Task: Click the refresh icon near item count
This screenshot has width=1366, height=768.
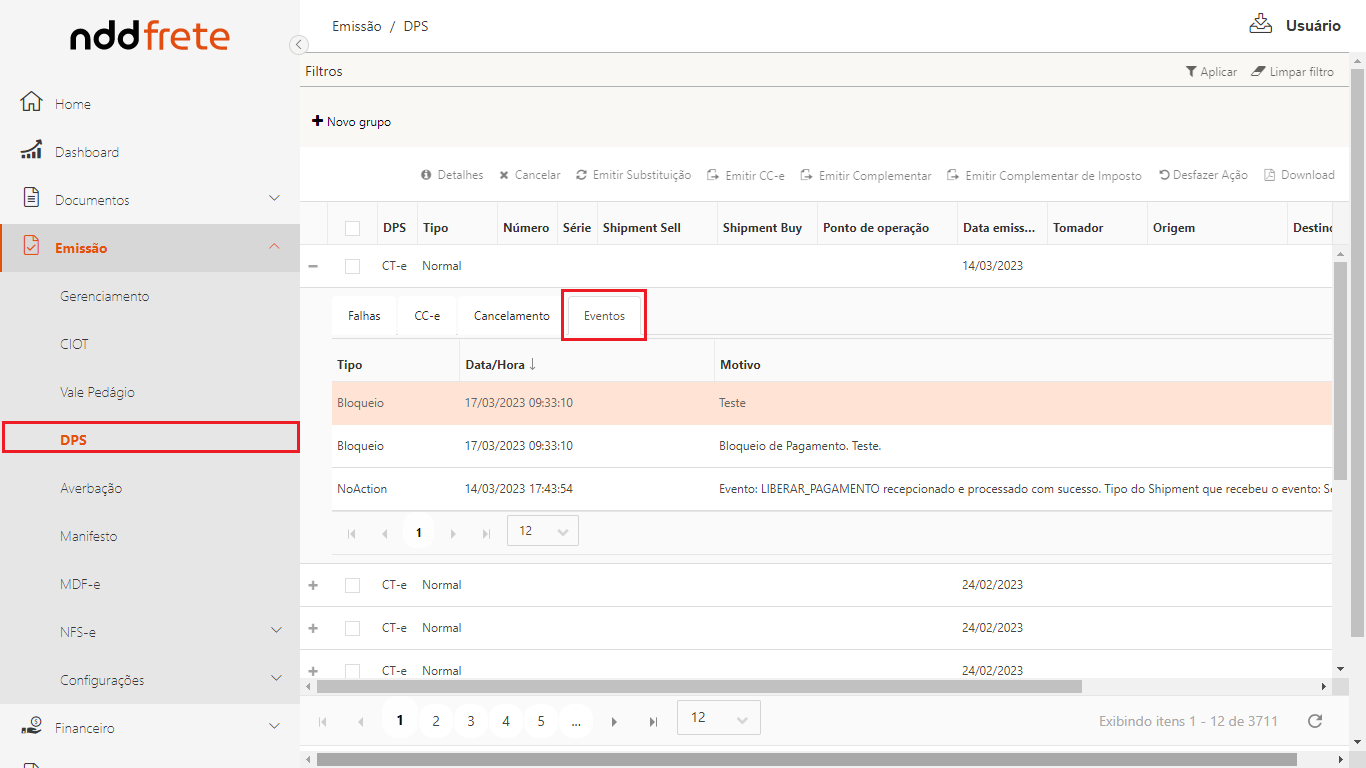Action: [1315, 721]
